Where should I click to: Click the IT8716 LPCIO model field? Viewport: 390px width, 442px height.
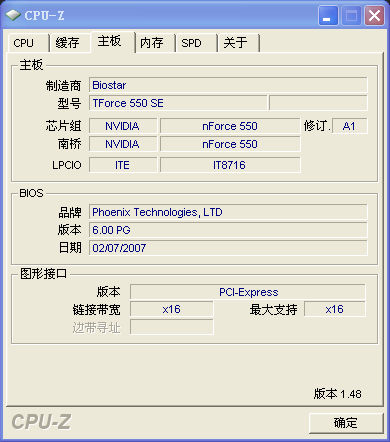pos(230,165)
